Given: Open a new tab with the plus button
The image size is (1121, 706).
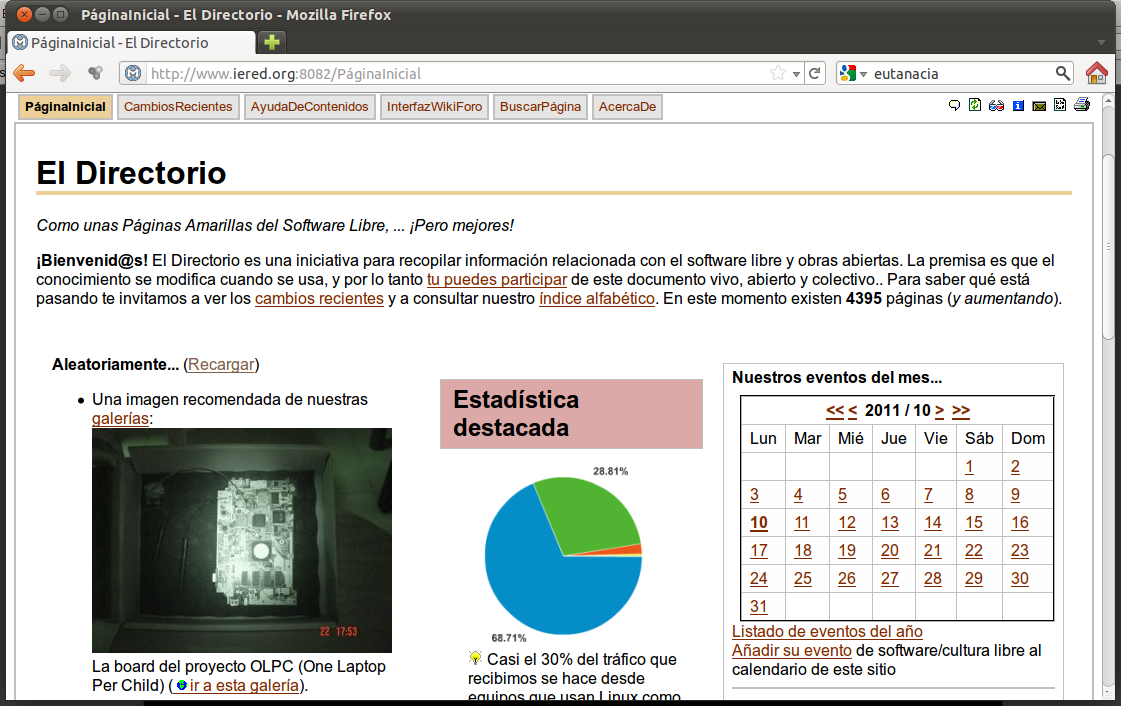Looking at the screenshot, I should click(271, 42).
